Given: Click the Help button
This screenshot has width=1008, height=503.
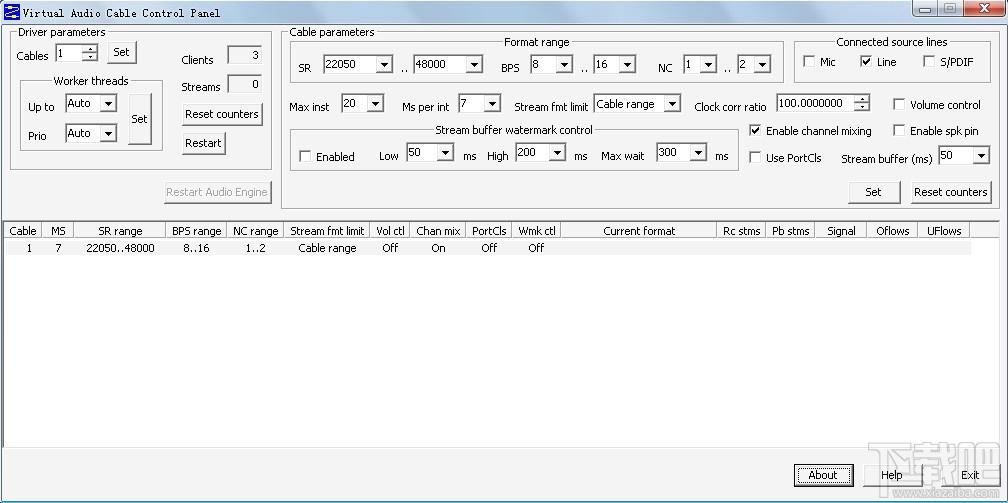Looking at the screenshot, I should pos(892,475).
